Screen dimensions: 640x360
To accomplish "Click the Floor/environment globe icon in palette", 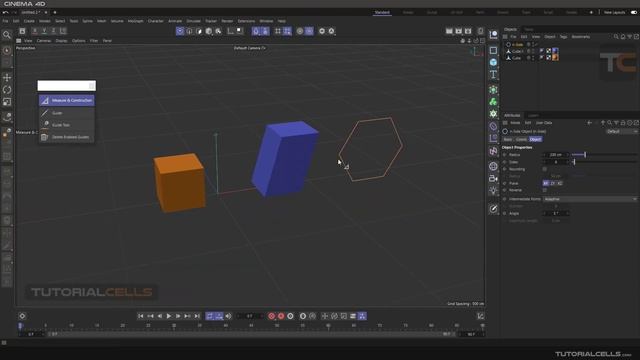I will pyautogui.click(x=493, y=166).
